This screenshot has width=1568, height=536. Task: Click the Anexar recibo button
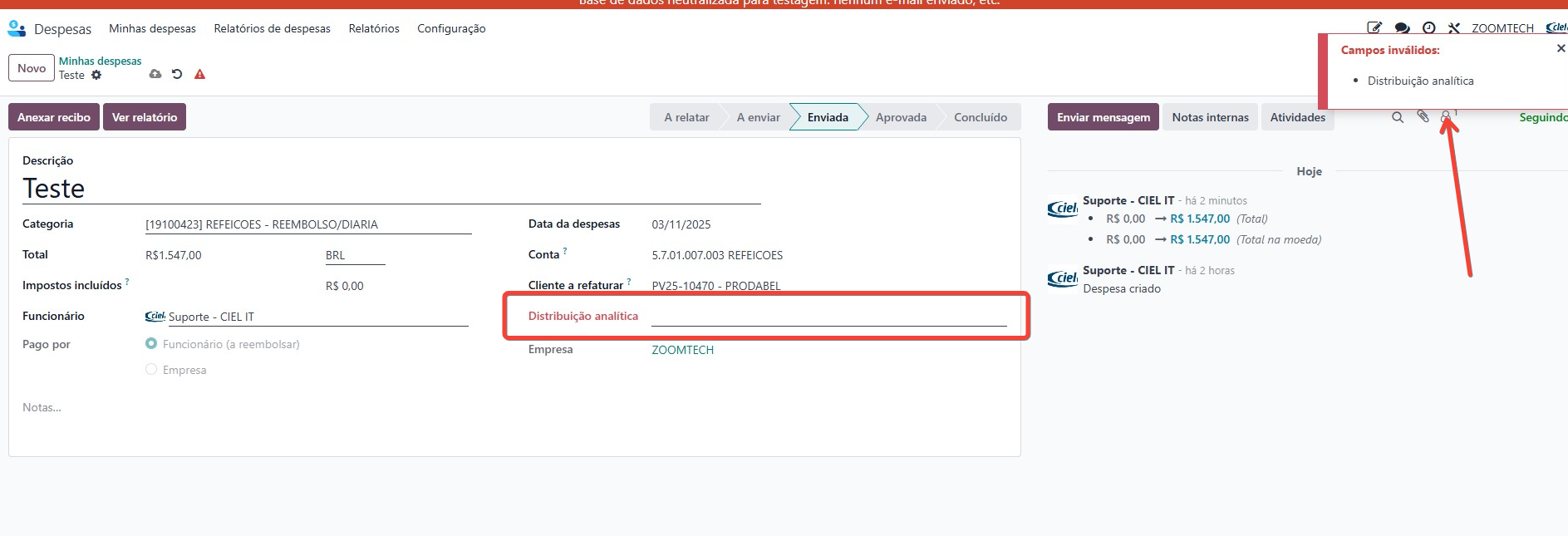pos(54,117)
